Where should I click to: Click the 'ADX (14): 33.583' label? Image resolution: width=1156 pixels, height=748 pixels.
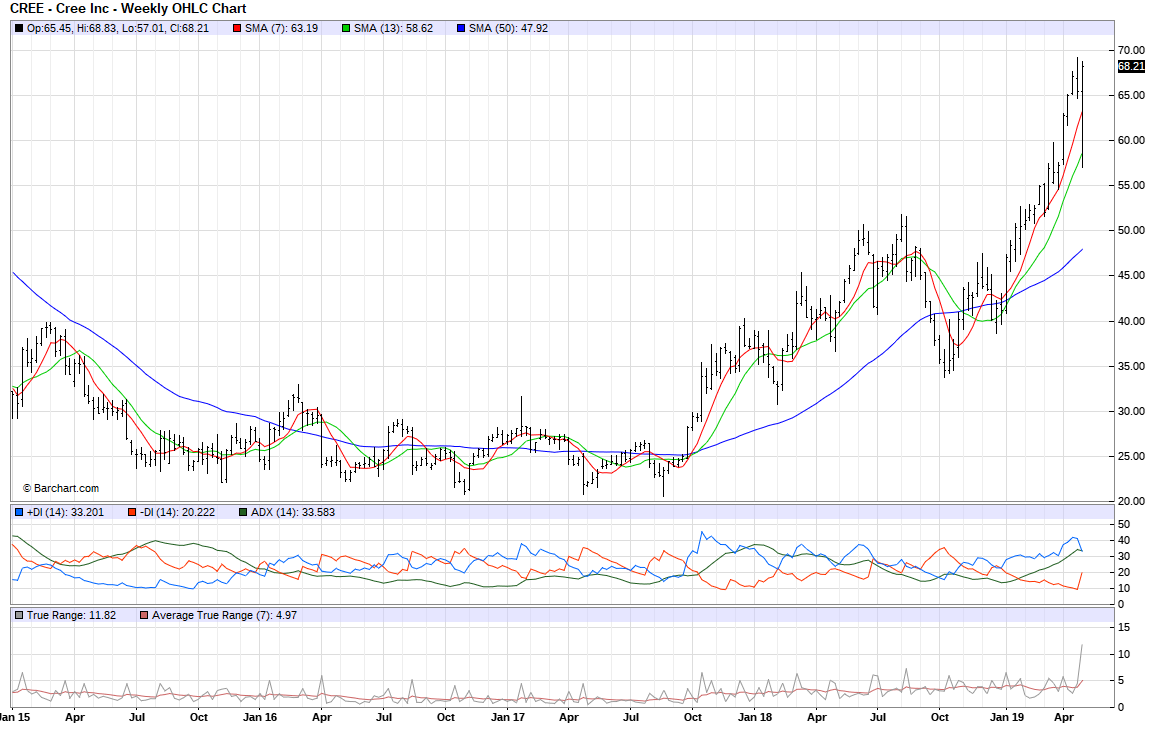(x=293, y=512)
